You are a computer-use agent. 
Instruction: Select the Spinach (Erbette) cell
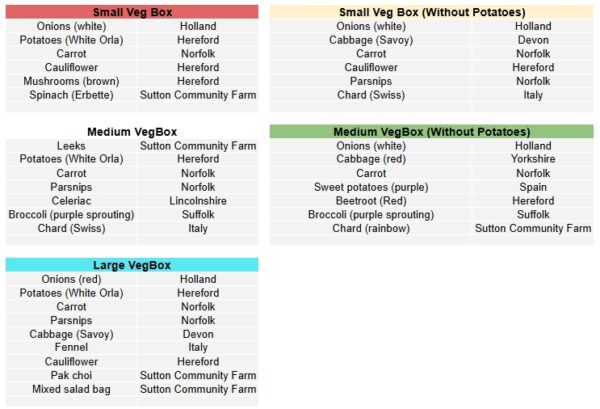pyautogui.click(x=71, y=95)
